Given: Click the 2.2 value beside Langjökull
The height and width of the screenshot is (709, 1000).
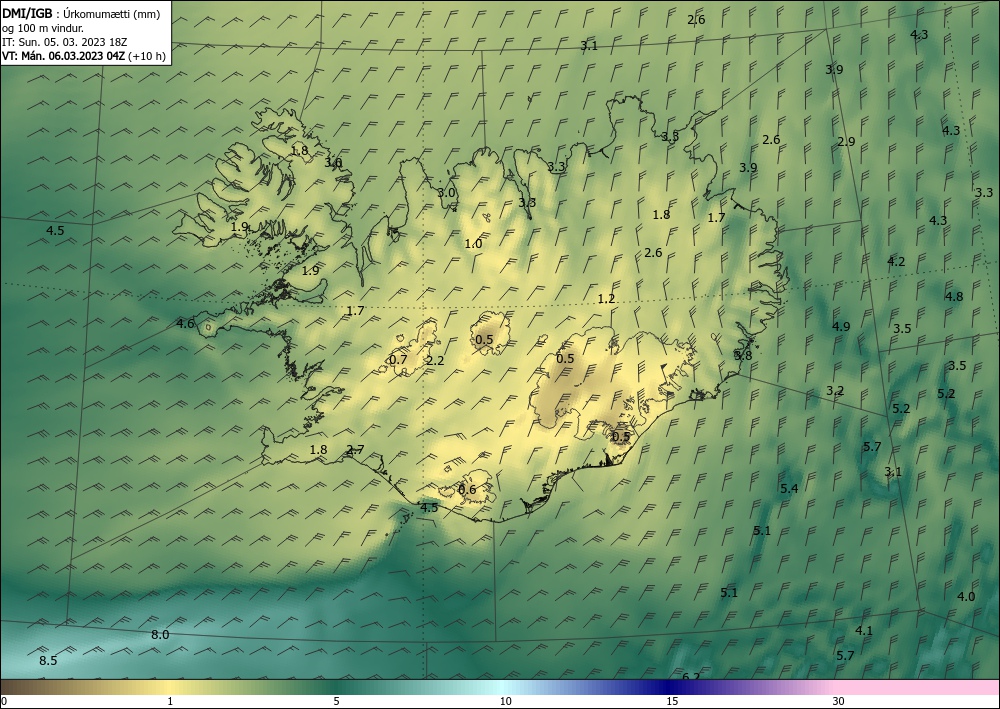Looking at the screenshot, I should click(x=435, y=361).
